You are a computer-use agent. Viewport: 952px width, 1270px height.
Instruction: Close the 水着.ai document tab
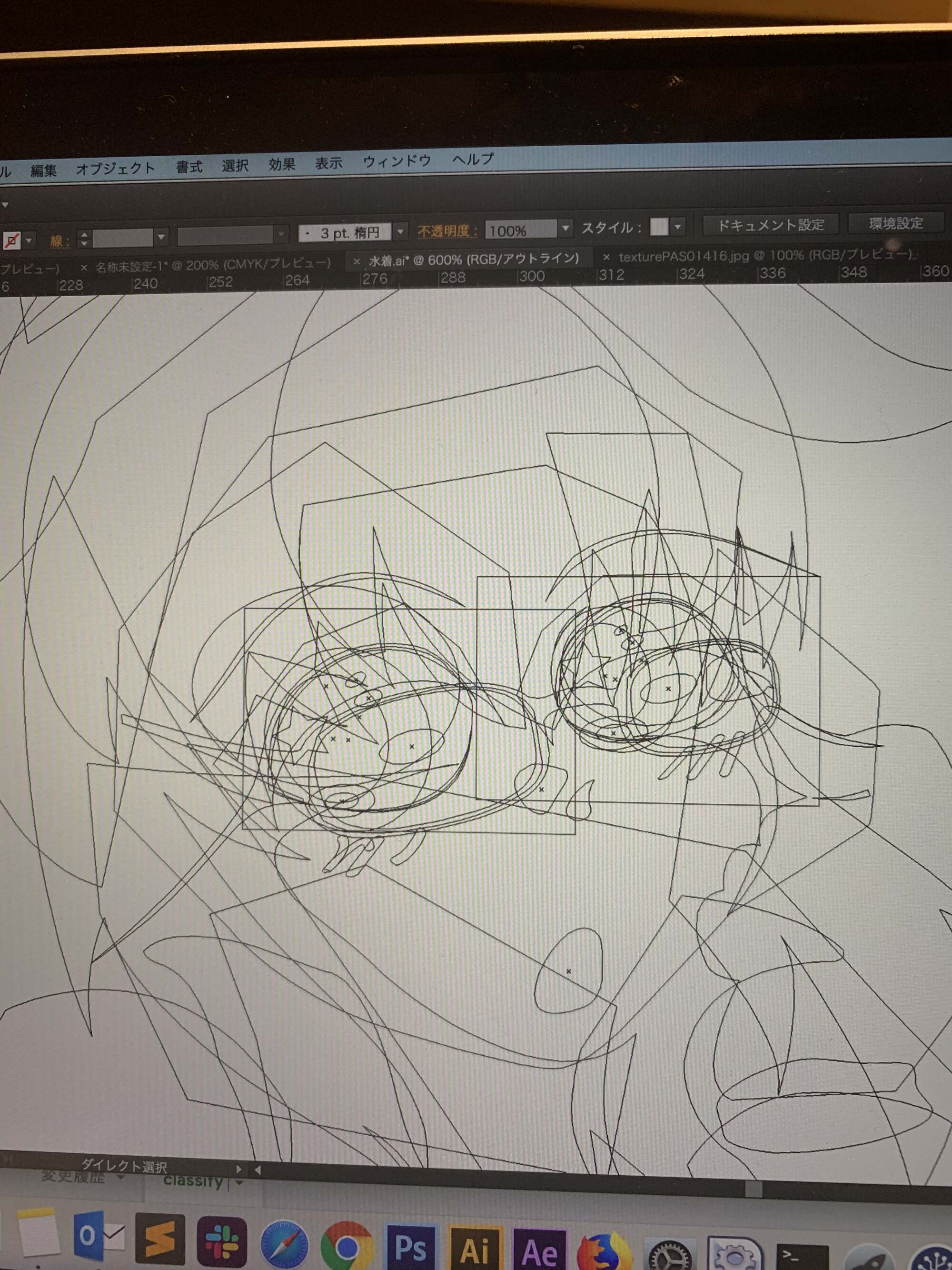[357, 261]
